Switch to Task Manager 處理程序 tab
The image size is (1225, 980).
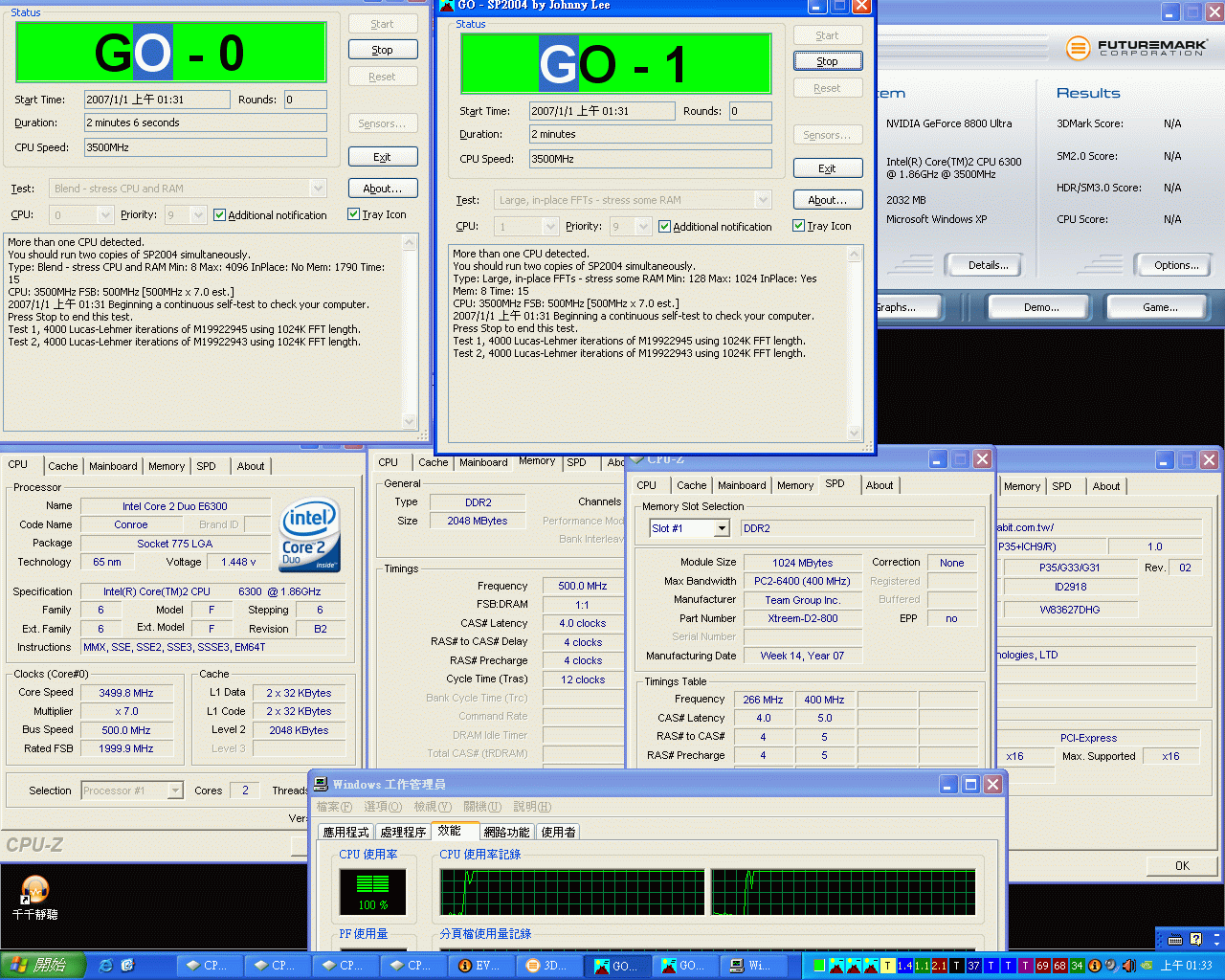point(403,832)
